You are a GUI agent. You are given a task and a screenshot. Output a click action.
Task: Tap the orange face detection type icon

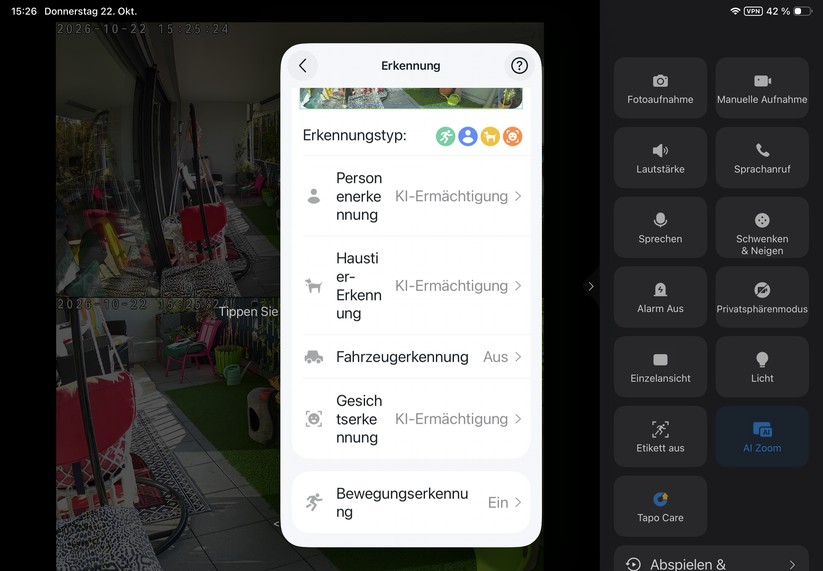513,136
